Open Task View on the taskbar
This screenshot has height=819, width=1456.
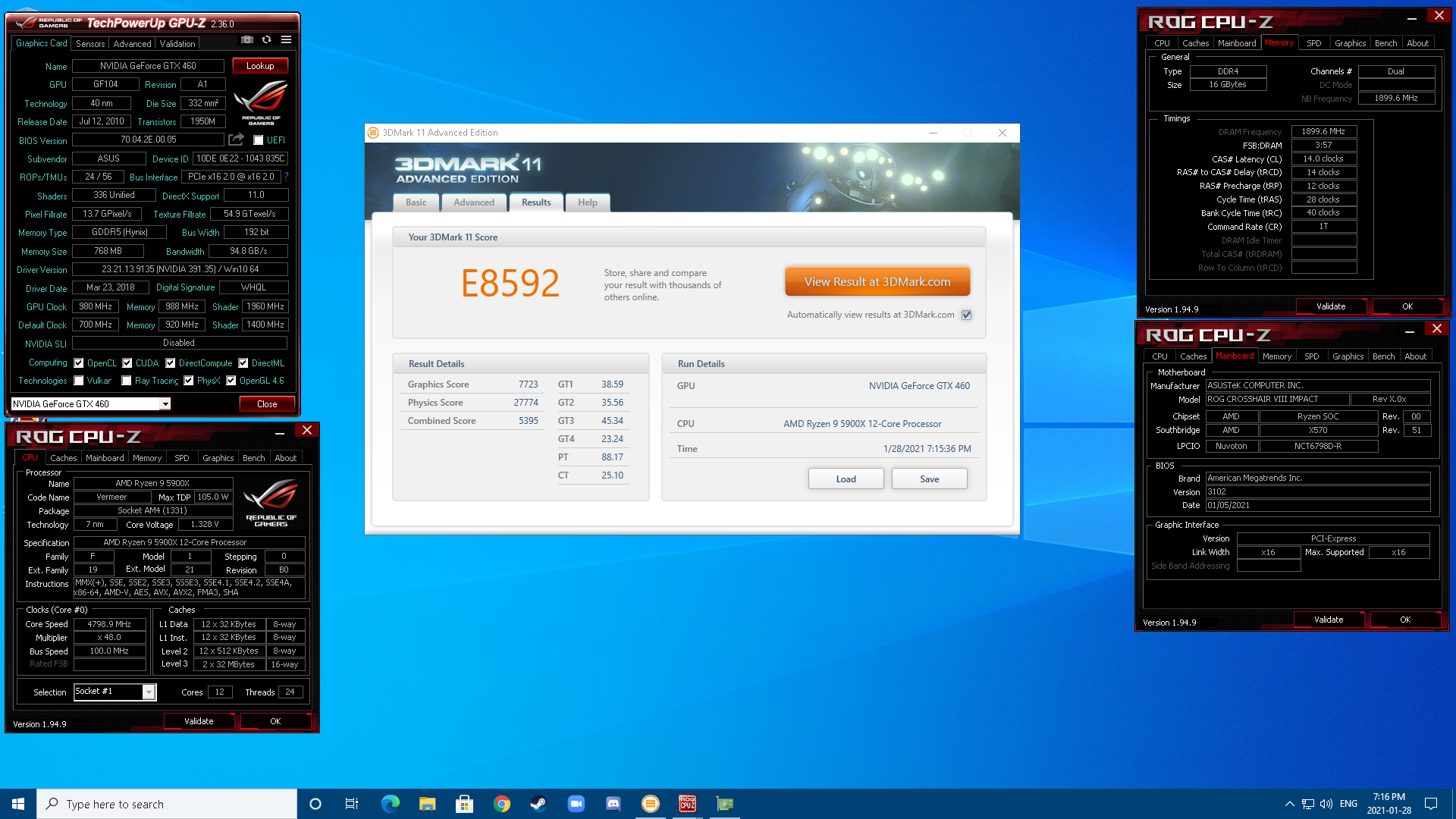tap(352, 804)
